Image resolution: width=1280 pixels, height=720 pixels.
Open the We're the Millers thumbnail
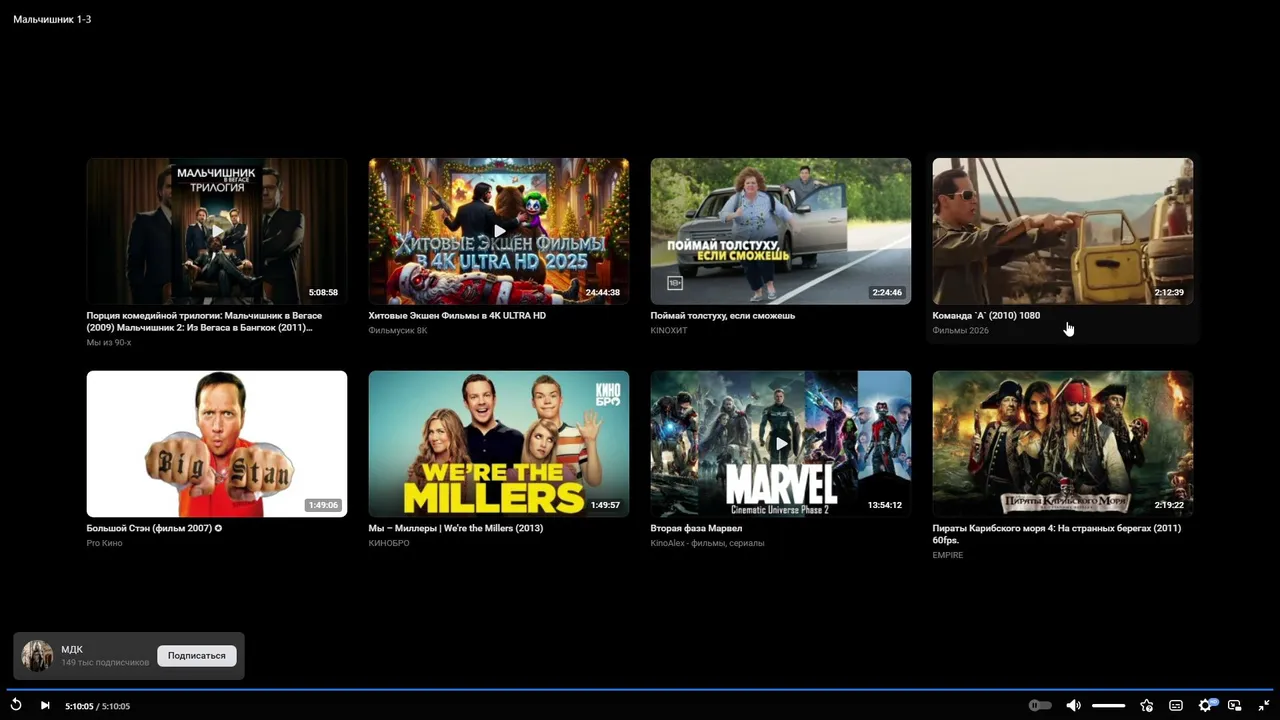[x=499, y=444]
